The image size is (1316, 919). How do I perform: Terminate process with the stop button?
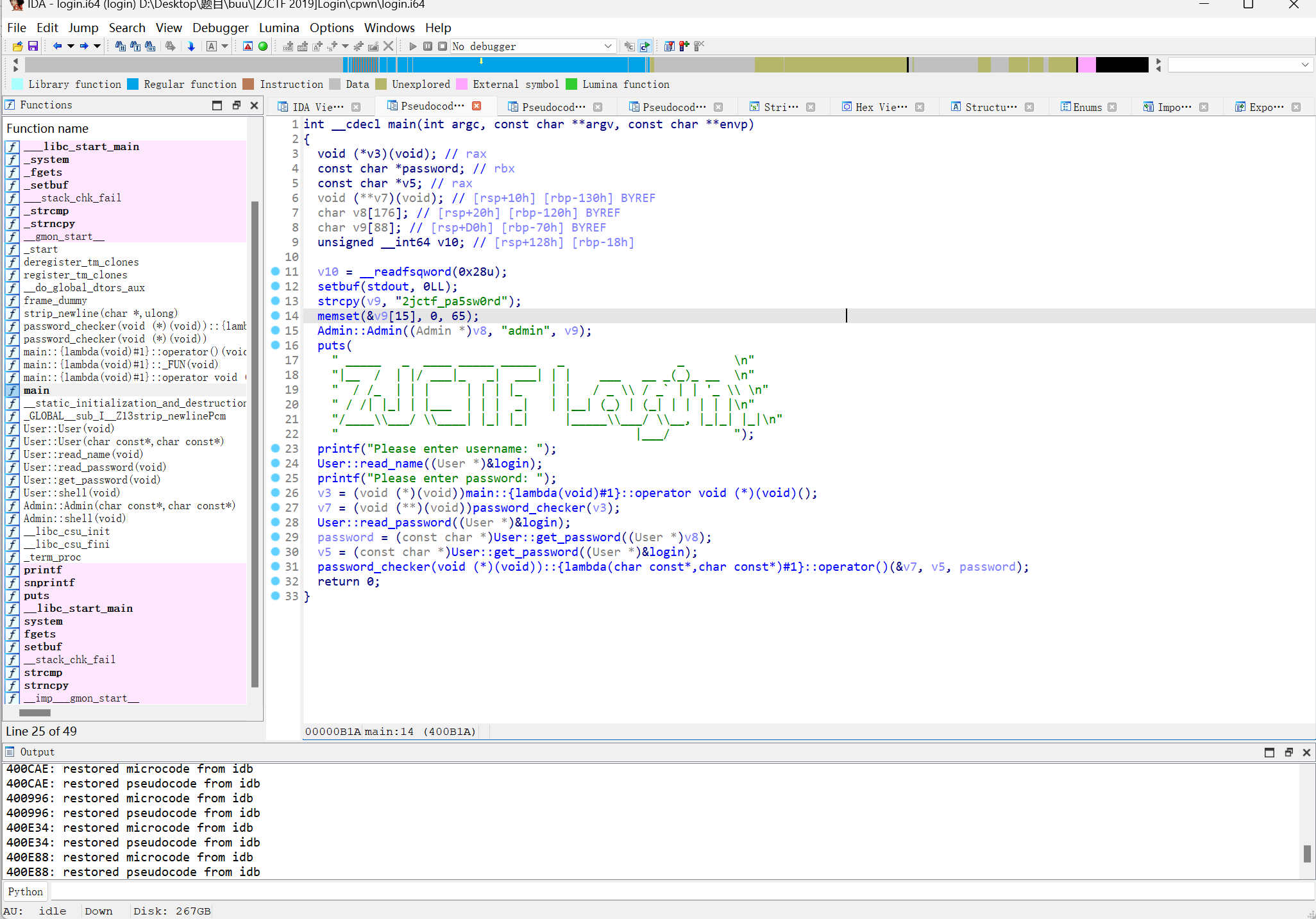(443, 46)
